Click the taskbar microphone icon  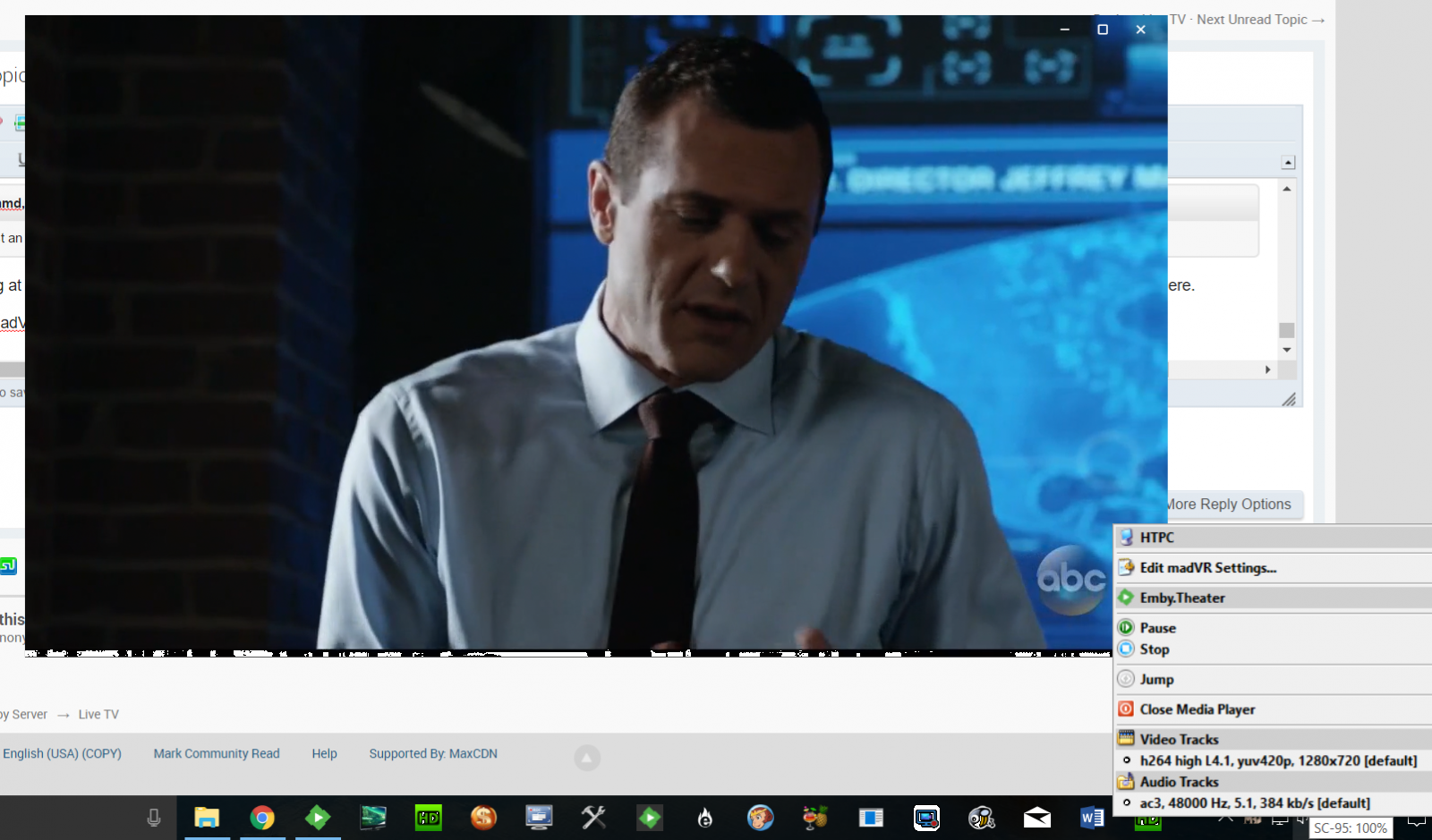pyautogui.click(x=154, y=818)
